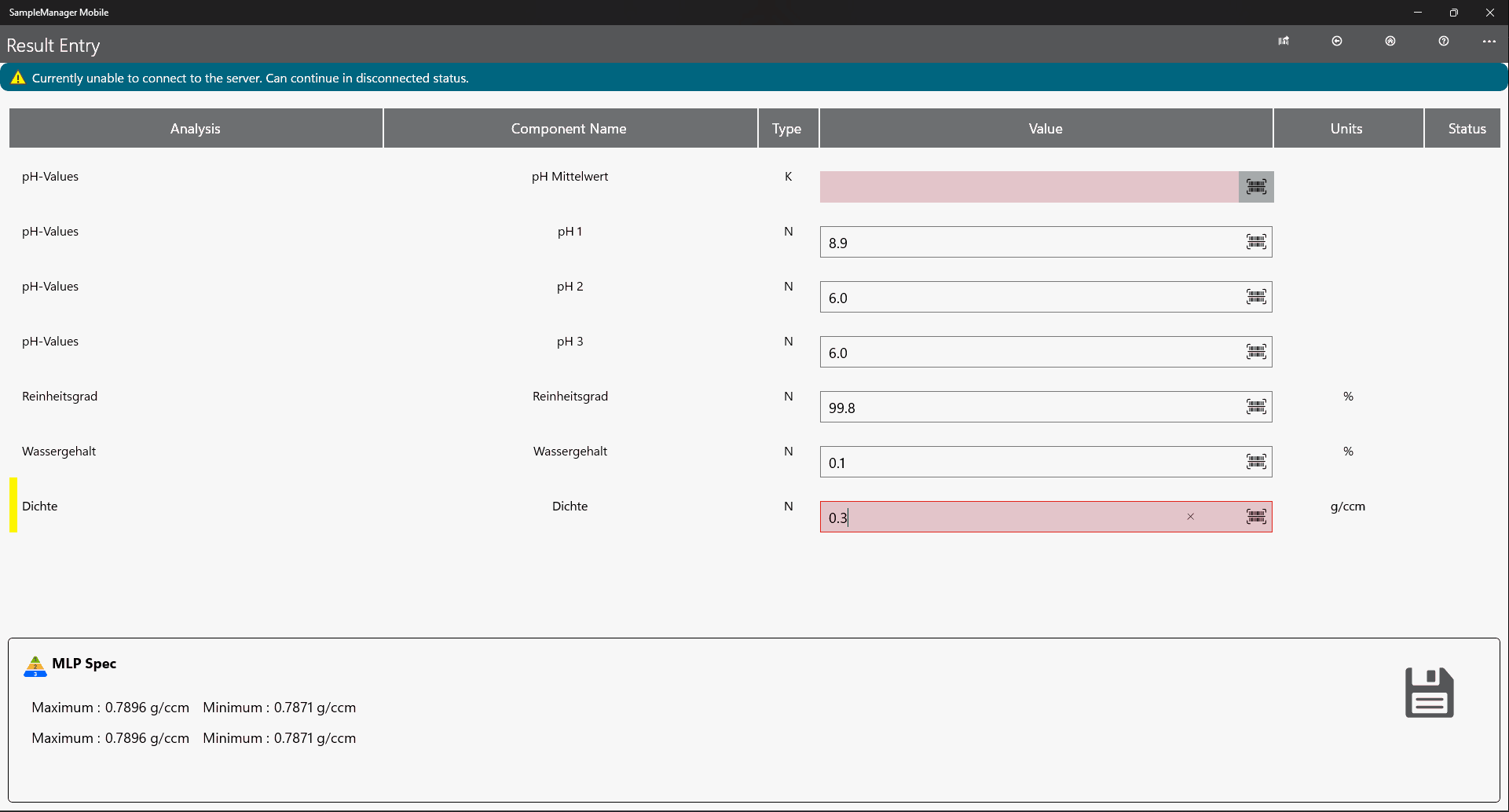Save results with the floppy disk icon

[x=1429, y=693]
